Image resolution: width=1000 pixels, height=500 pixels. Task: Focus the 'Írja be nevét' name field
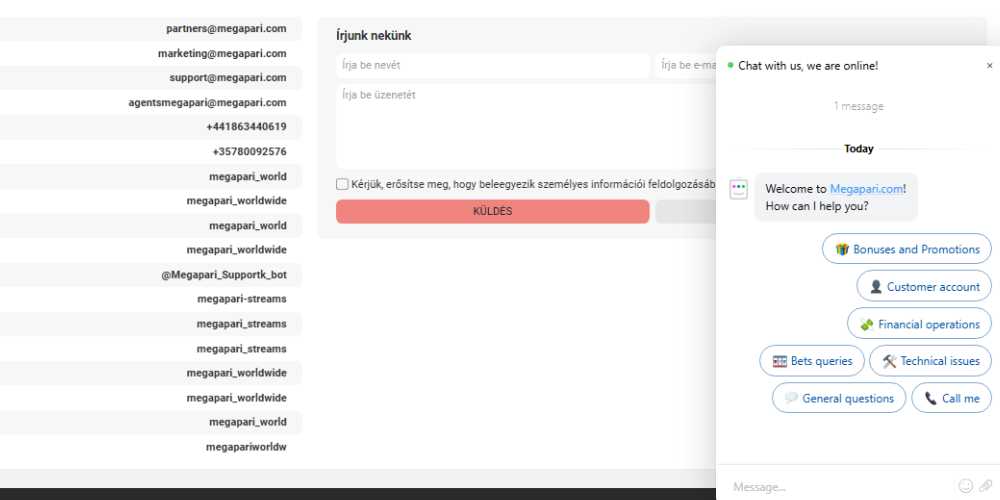pos(493,66)
